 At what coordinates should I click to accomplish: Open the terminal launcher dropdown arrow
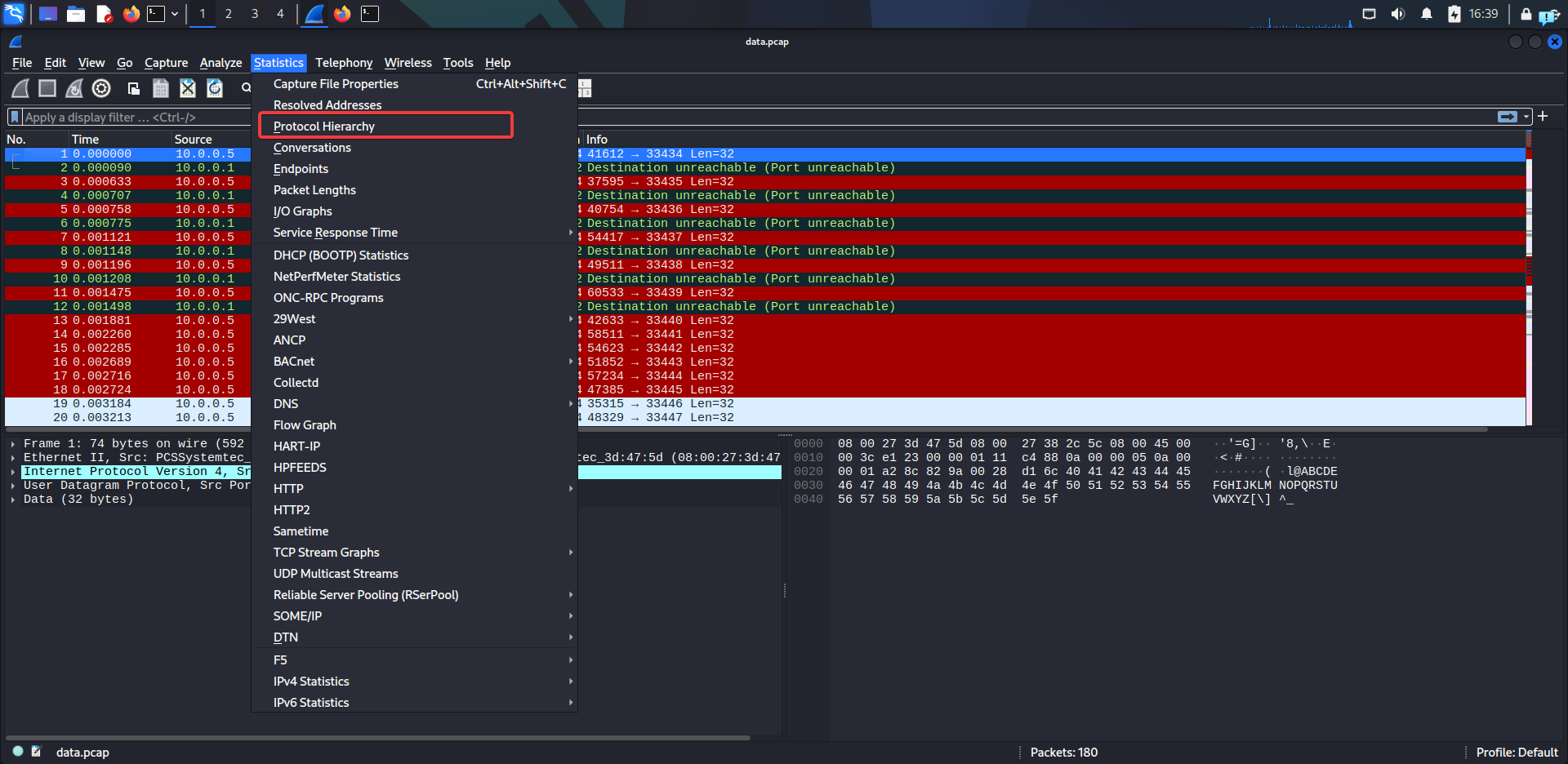(x=175, y=14)
